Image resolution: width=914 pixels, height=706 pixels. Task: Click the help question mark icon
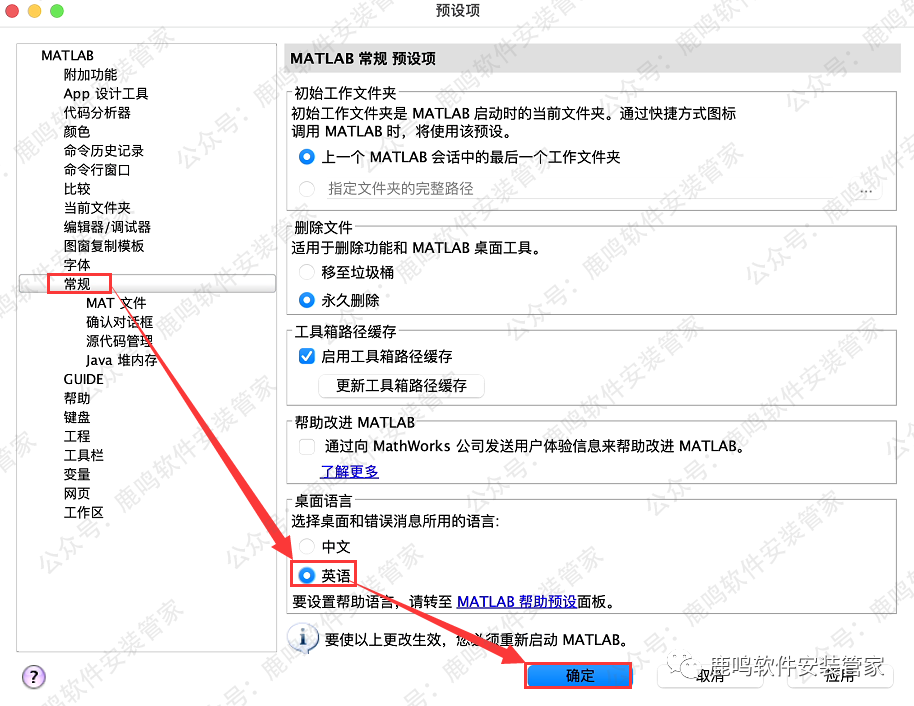tap(33, 677)
